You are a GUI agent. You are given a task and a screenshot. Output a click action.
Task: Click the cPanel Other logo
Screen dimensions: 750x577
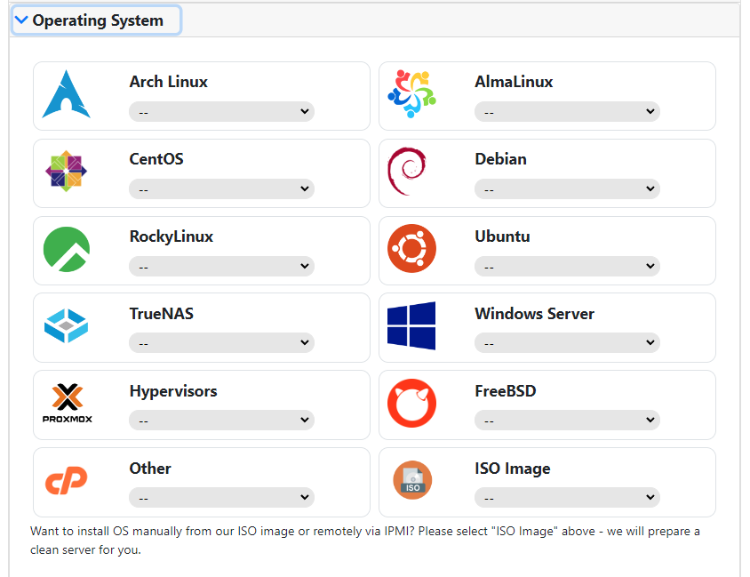coord(67,481)
